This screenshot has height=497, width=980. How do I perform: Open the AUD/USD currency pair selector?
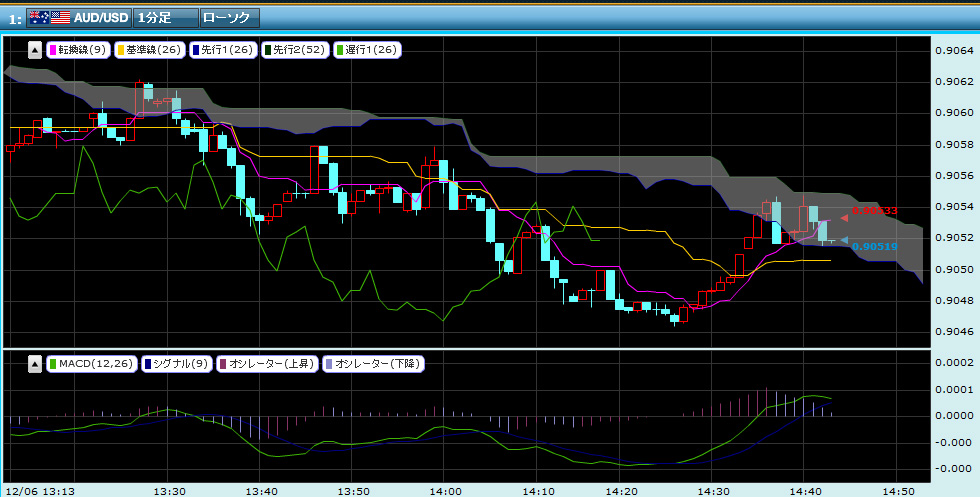pos(79,18)
